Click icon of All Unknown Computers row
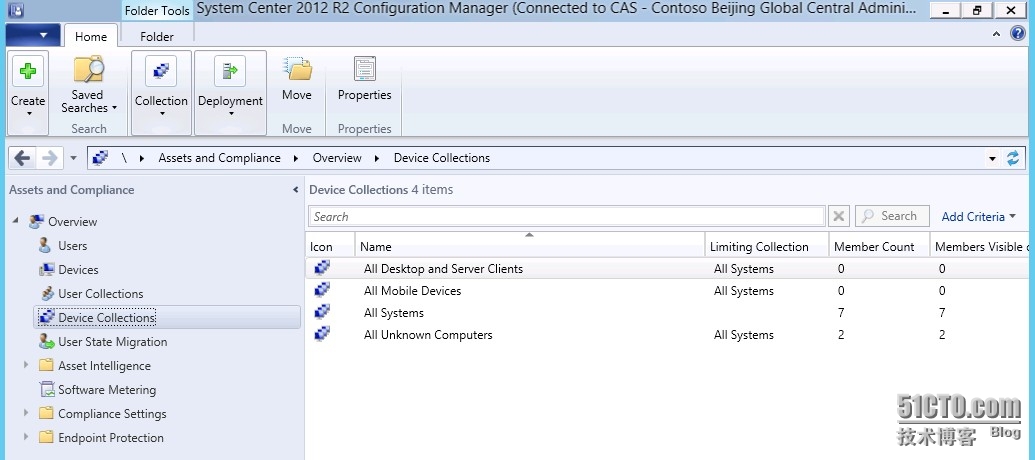 pyautogui.click(x=321, y=334)
